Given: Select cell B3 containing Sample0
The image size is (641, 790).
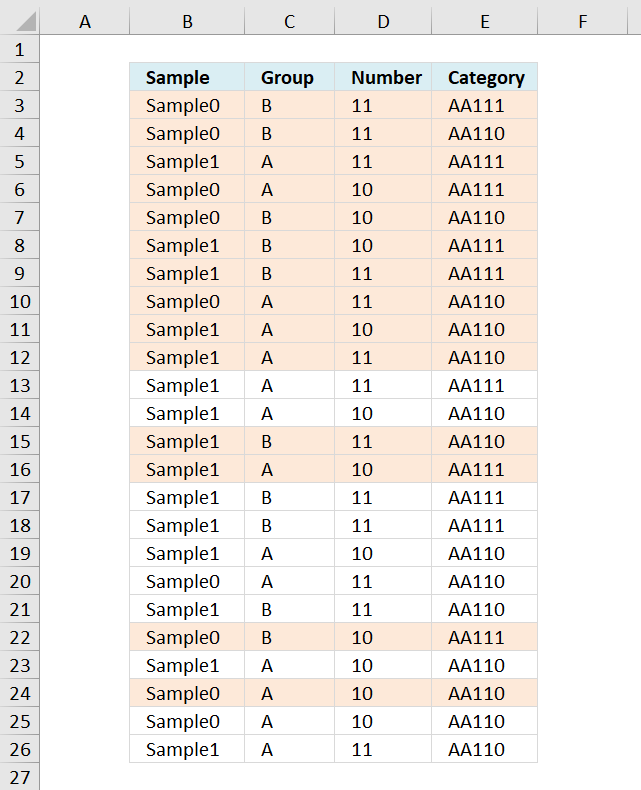Looking at the screenshot, I should 187,105.
